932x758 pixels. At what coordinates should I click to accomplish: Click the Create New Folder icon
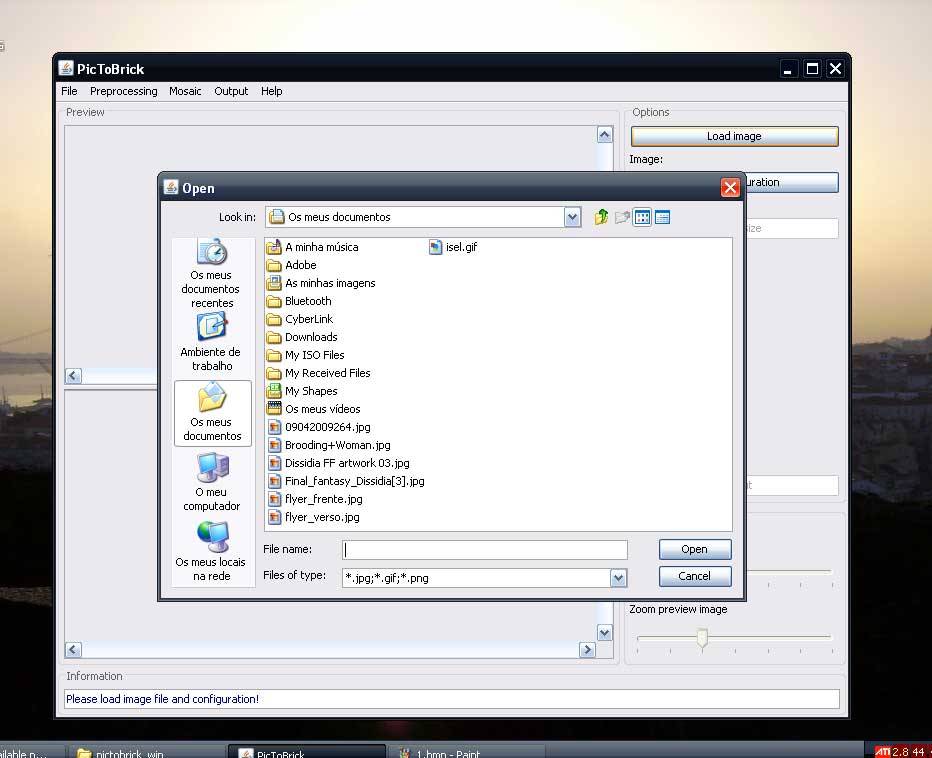[x=622, y=217]
